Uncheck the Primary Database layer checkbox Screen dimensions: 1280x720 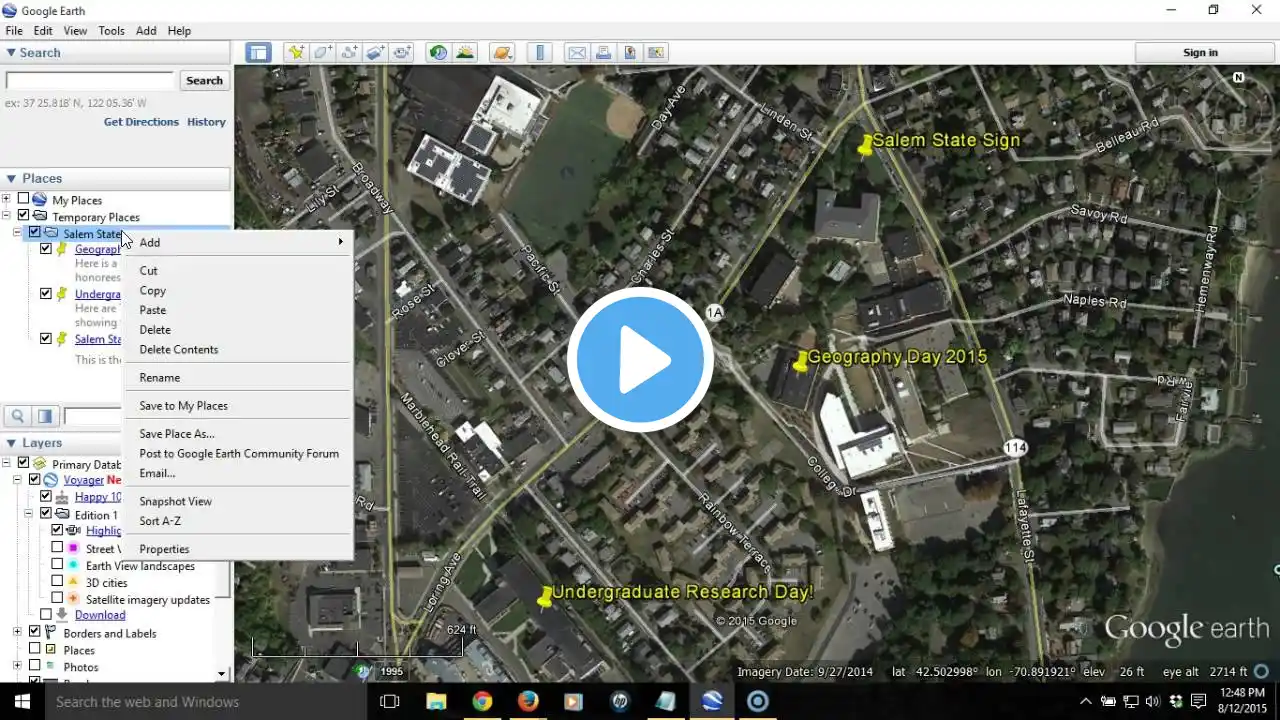point(23,463)
